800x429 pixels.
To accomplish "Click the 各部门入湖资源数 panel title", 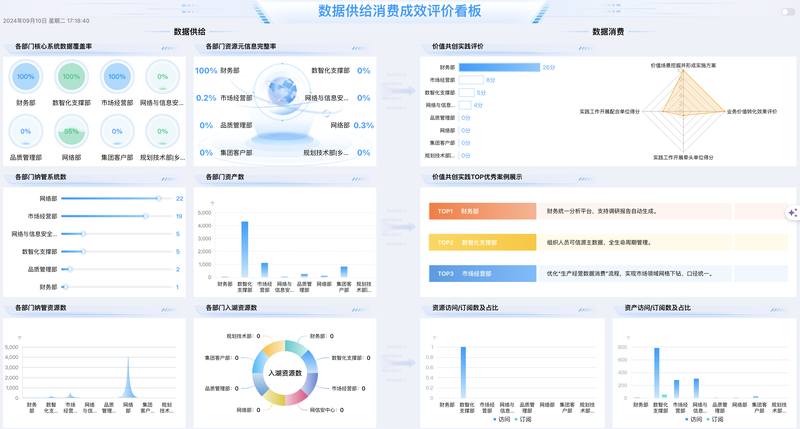I will point(231,308).
